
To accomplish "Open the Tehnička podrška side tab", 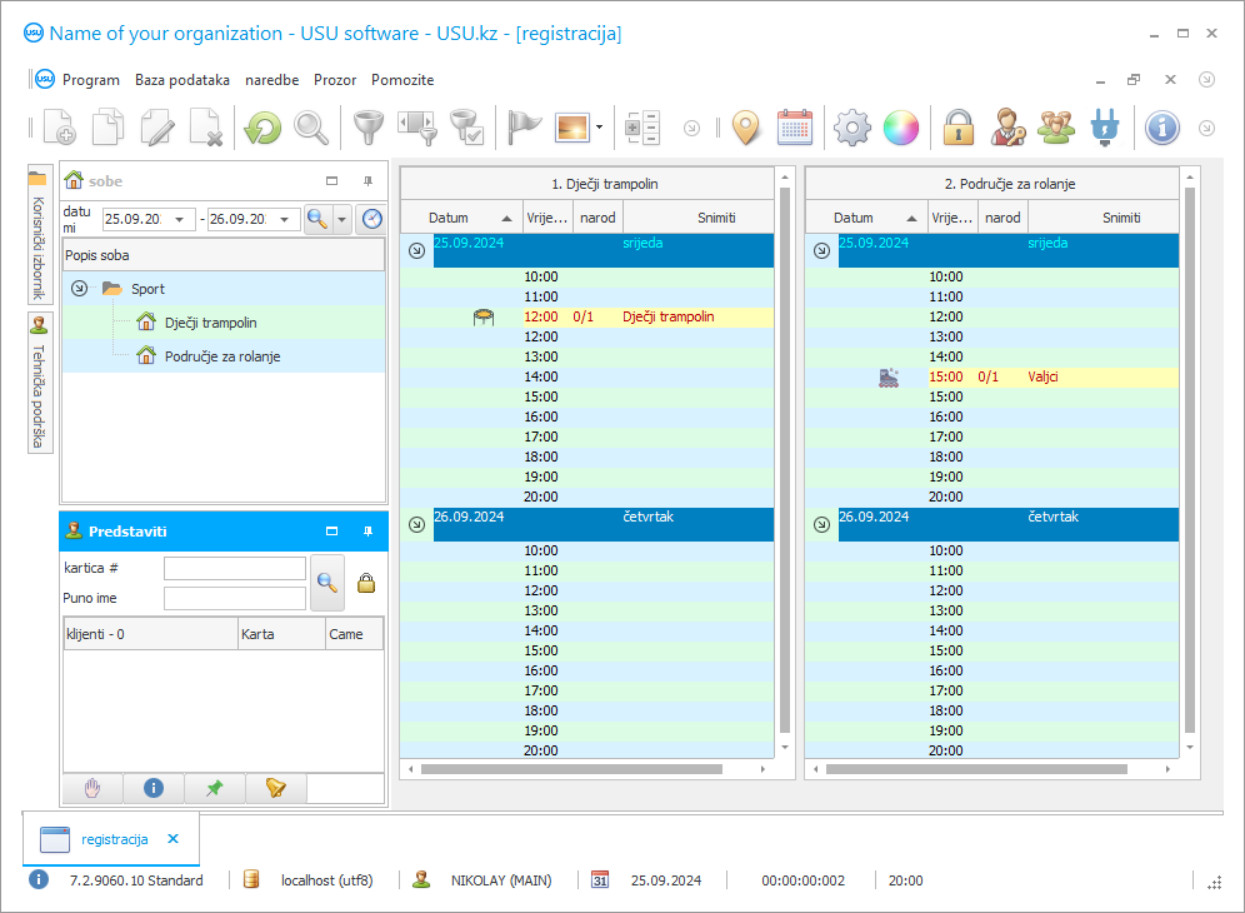I will click(x=39, y=383).
